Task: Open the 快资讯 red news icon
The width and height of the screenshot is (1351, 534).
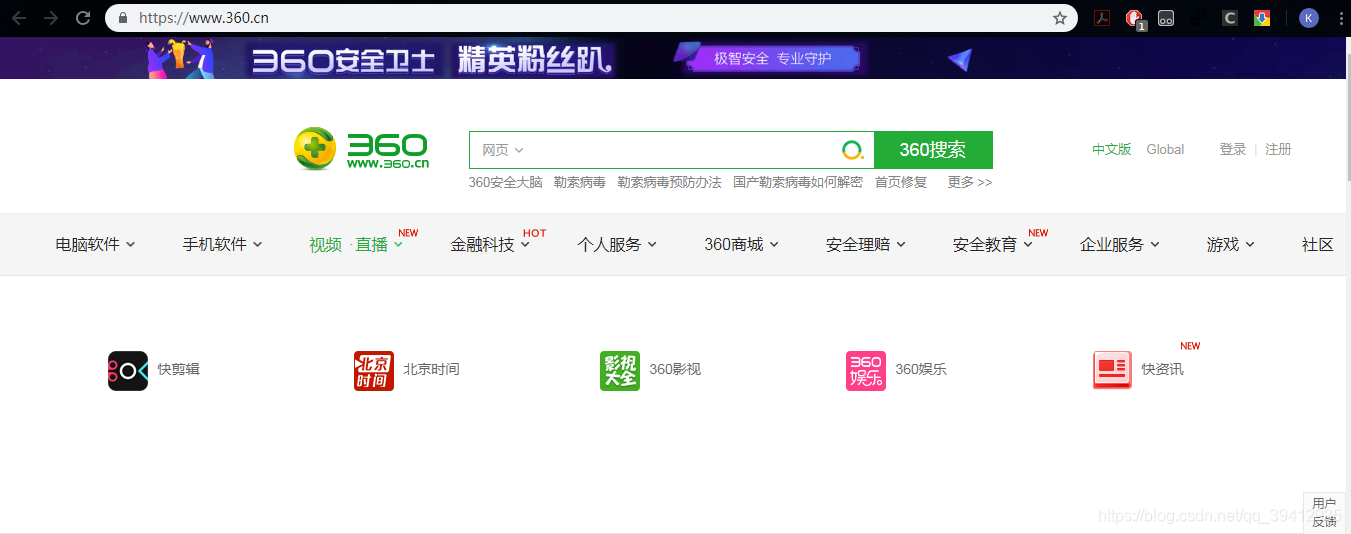Action: [1112, 370]
